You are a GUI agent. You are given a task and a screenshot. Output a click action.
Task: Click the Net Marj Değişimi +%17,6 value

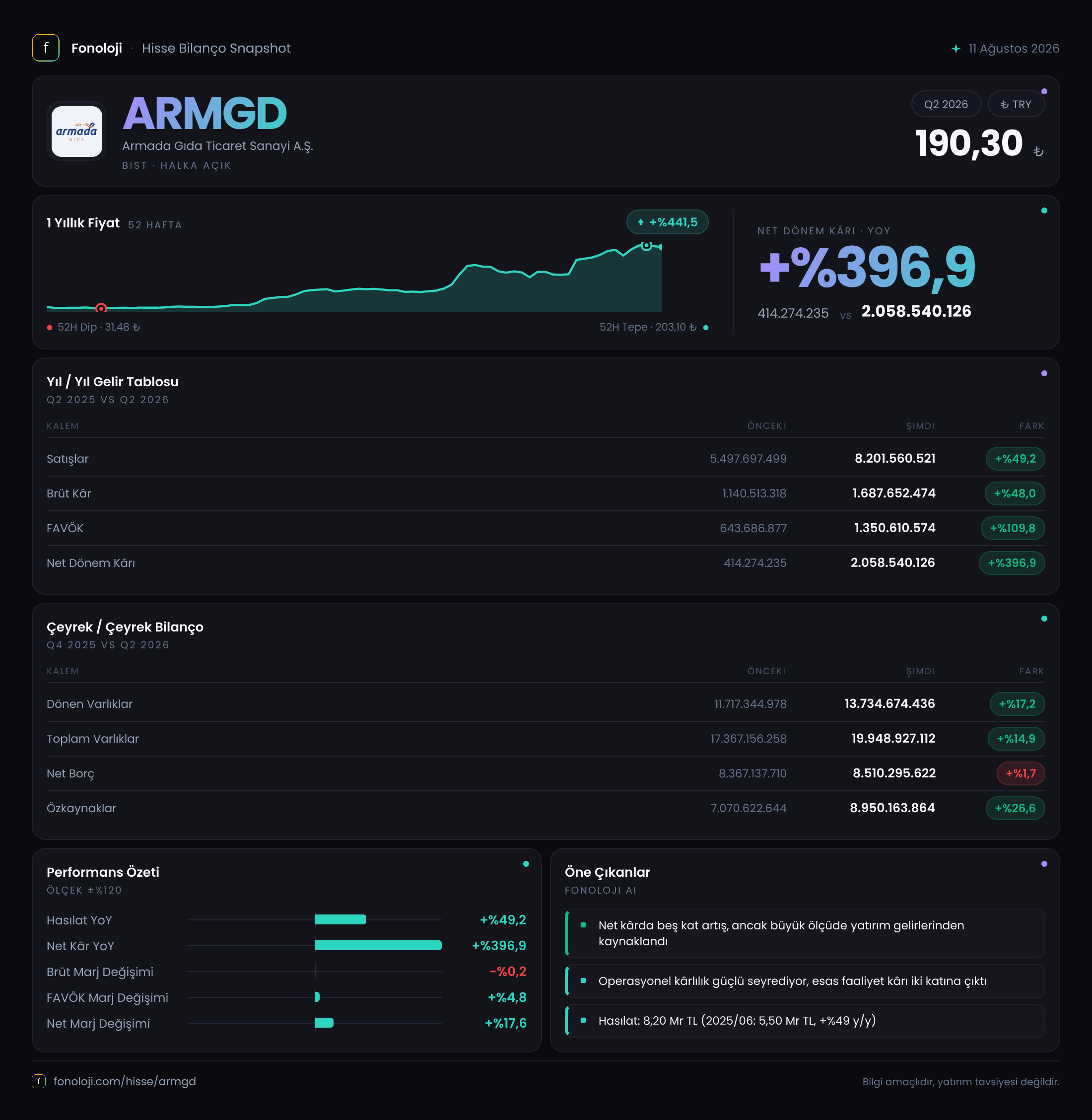[x=505, y=1023]
